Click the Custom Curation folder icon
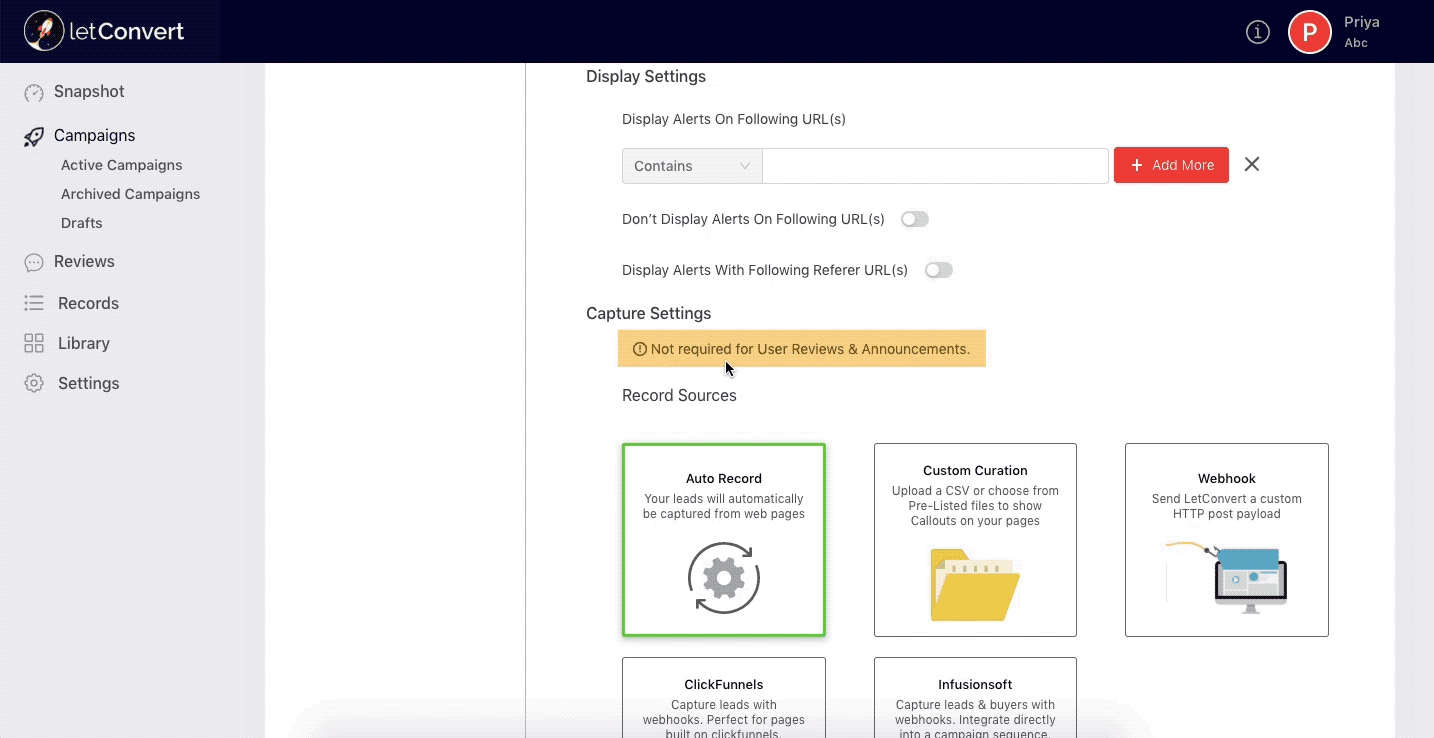Image resolution: width=1434 pixels, height=738 pixels. [974, 585]
